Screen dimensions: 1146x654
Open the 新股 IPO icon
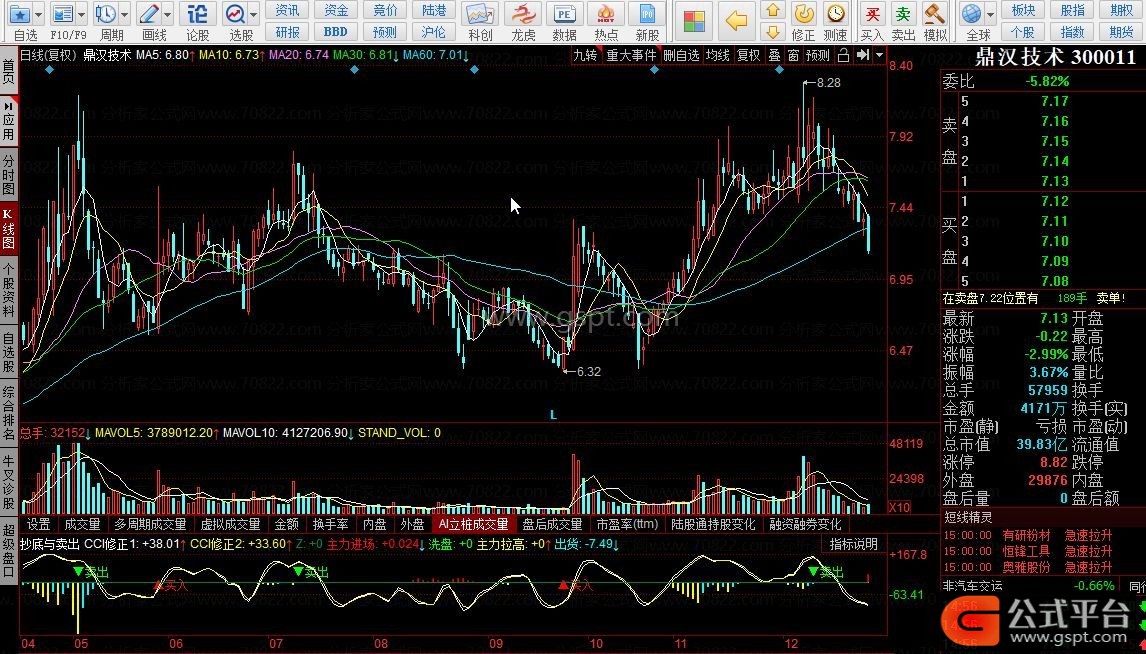point(647,14)
